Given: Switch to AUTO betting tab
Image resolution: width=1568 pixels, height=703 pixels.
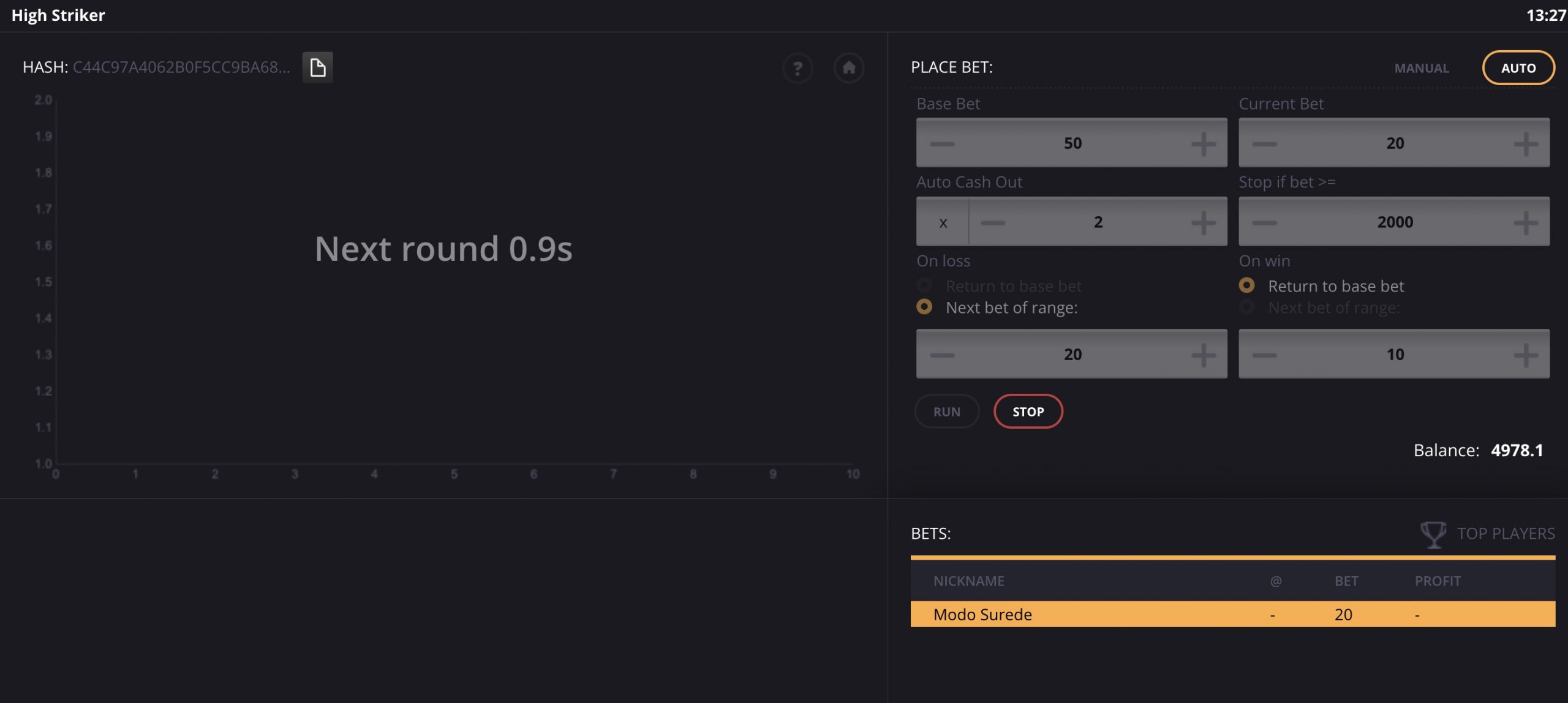Looking at the screenshot, I should pos(1518,68).
